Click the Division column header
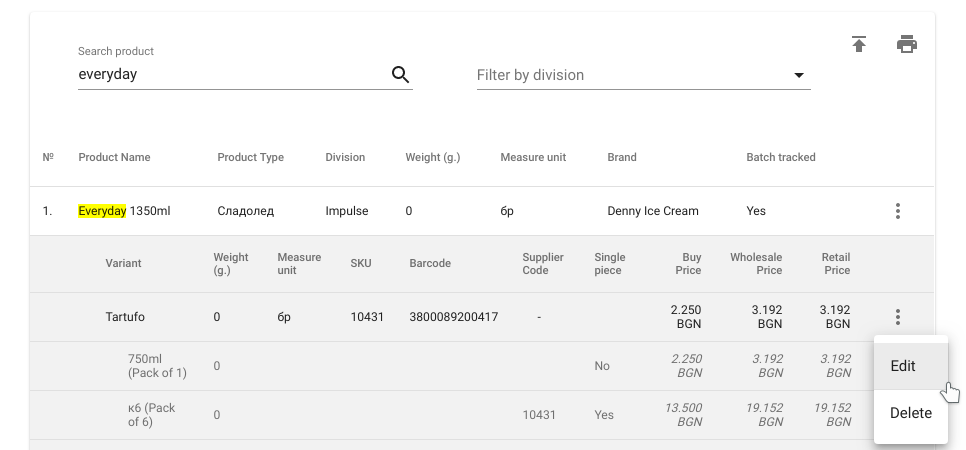Screen dimensions: 966x450 (345, 157)
